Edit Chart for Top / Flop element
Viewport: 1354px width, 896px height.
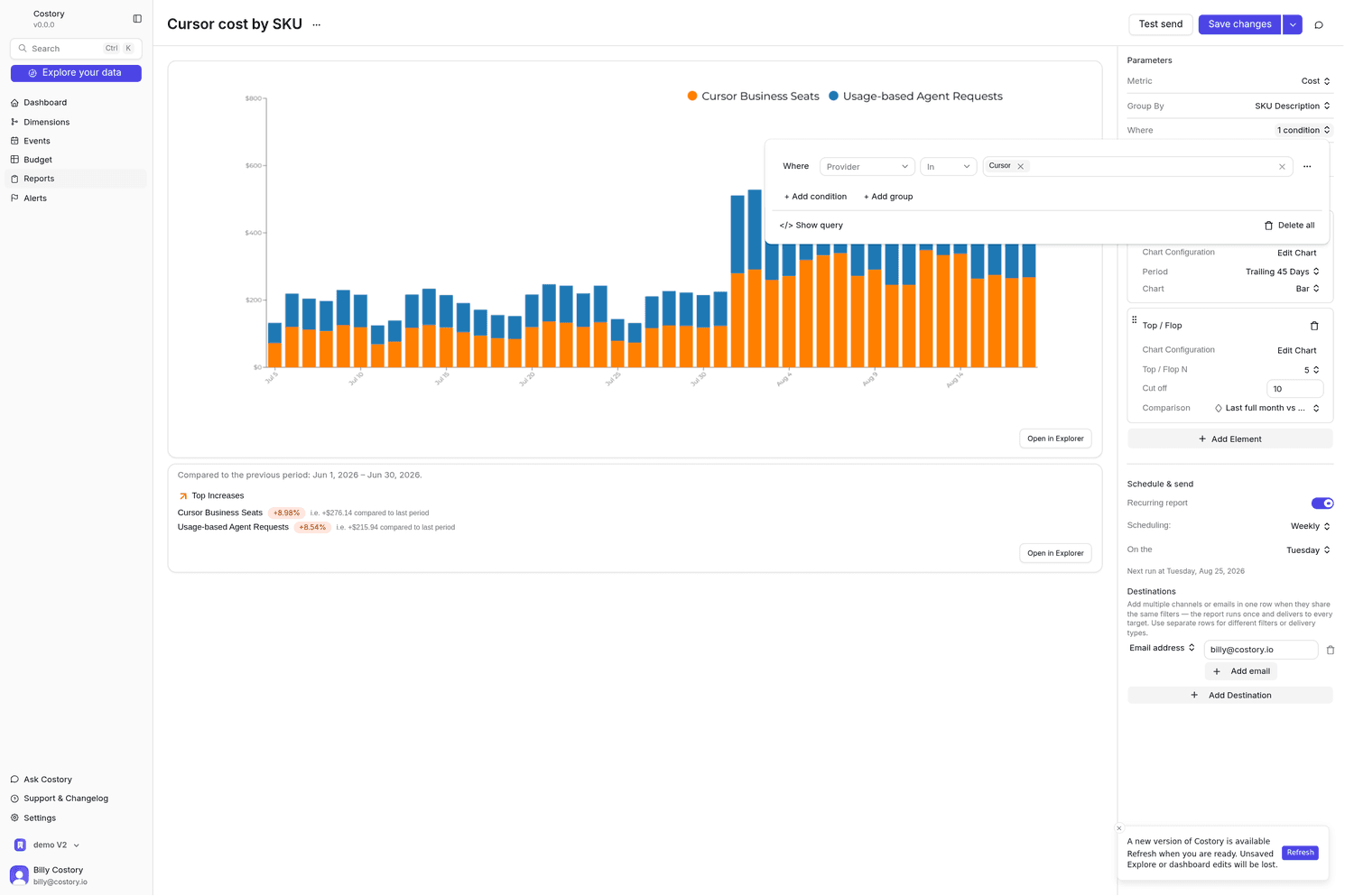pyautogui.click(x=1296, y=351)
